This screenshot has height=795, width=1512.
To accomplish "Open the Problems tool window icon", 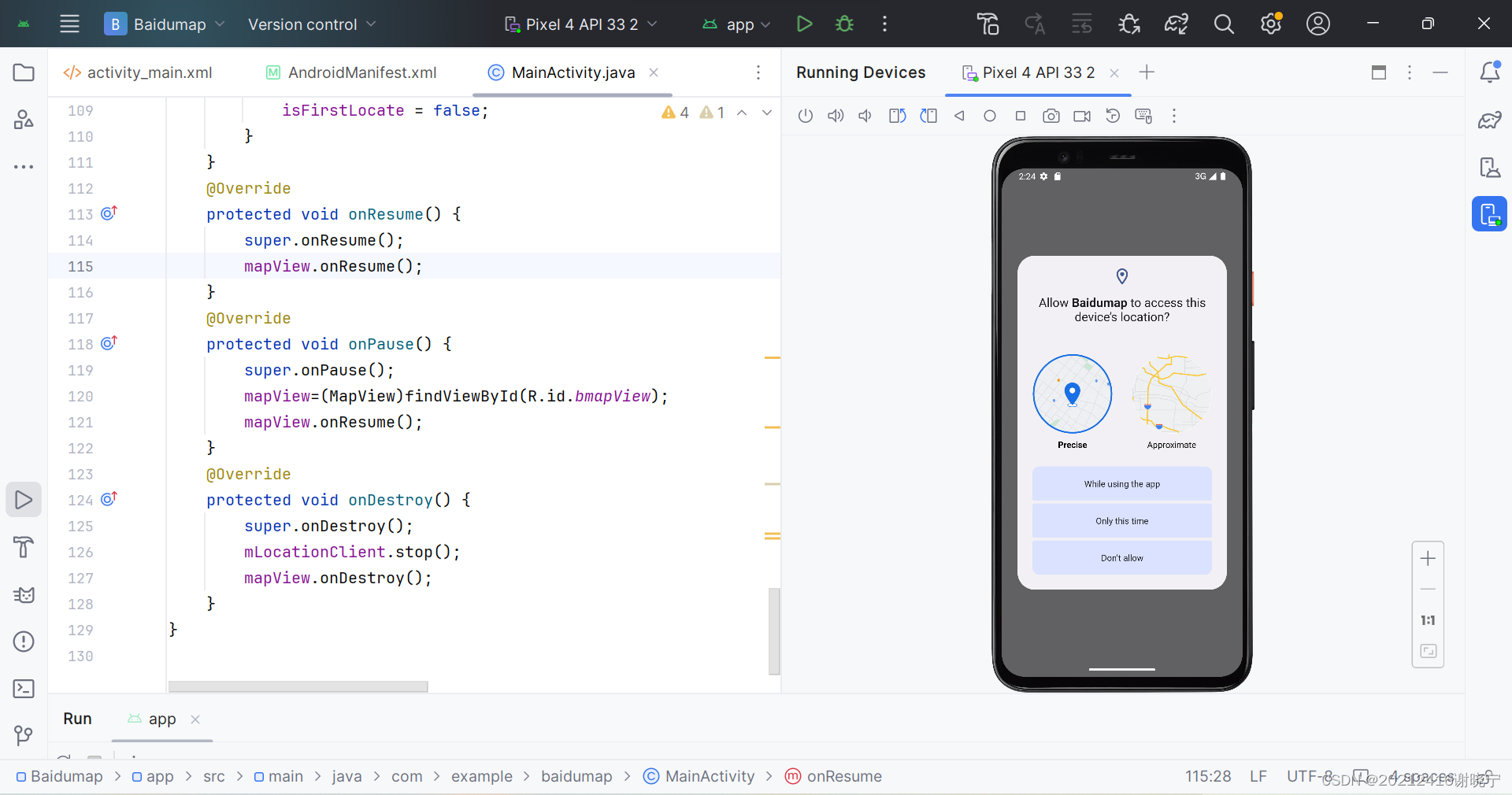I will (x=24, y=642).
